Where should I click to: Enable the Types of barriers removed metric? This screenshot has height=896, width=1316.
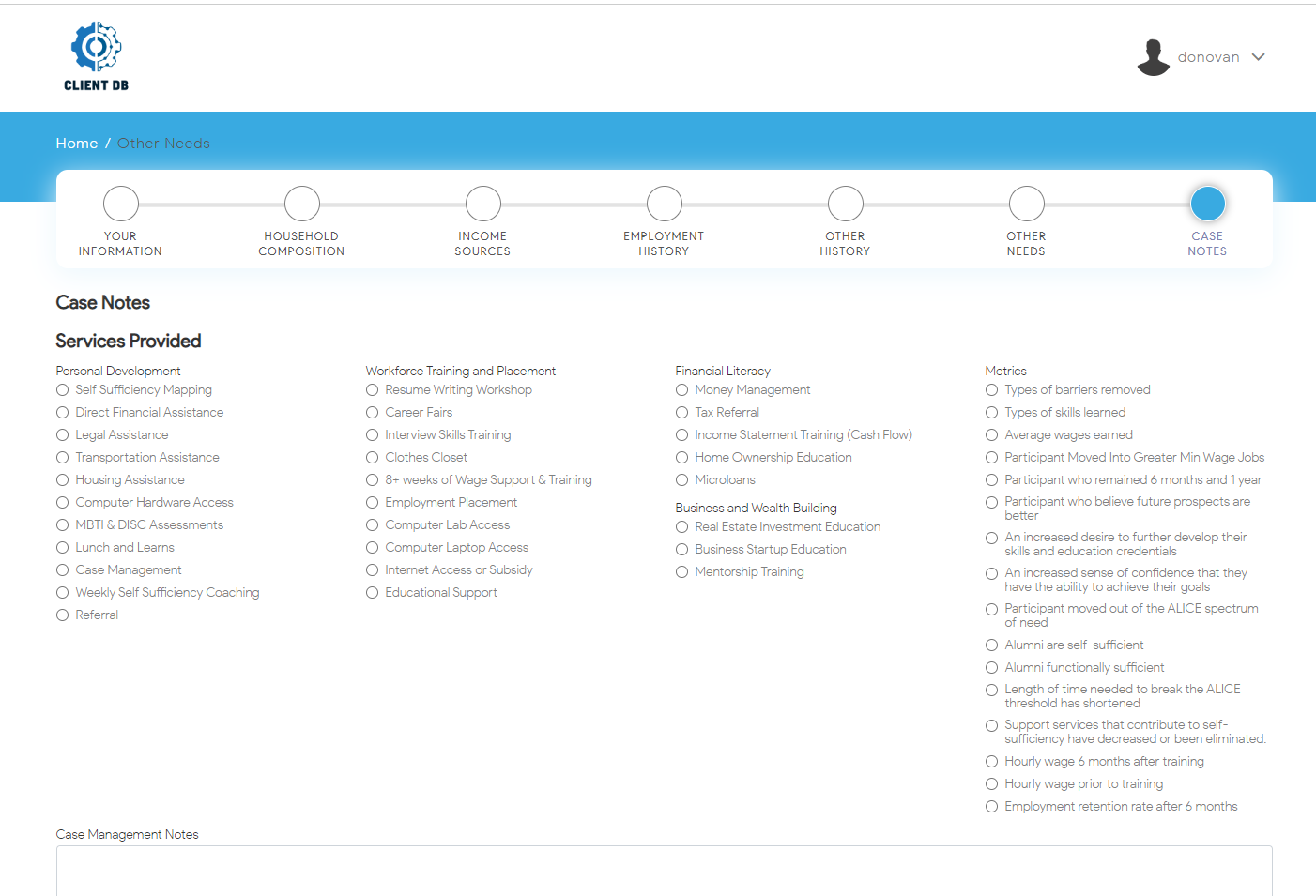coord(992,390)
